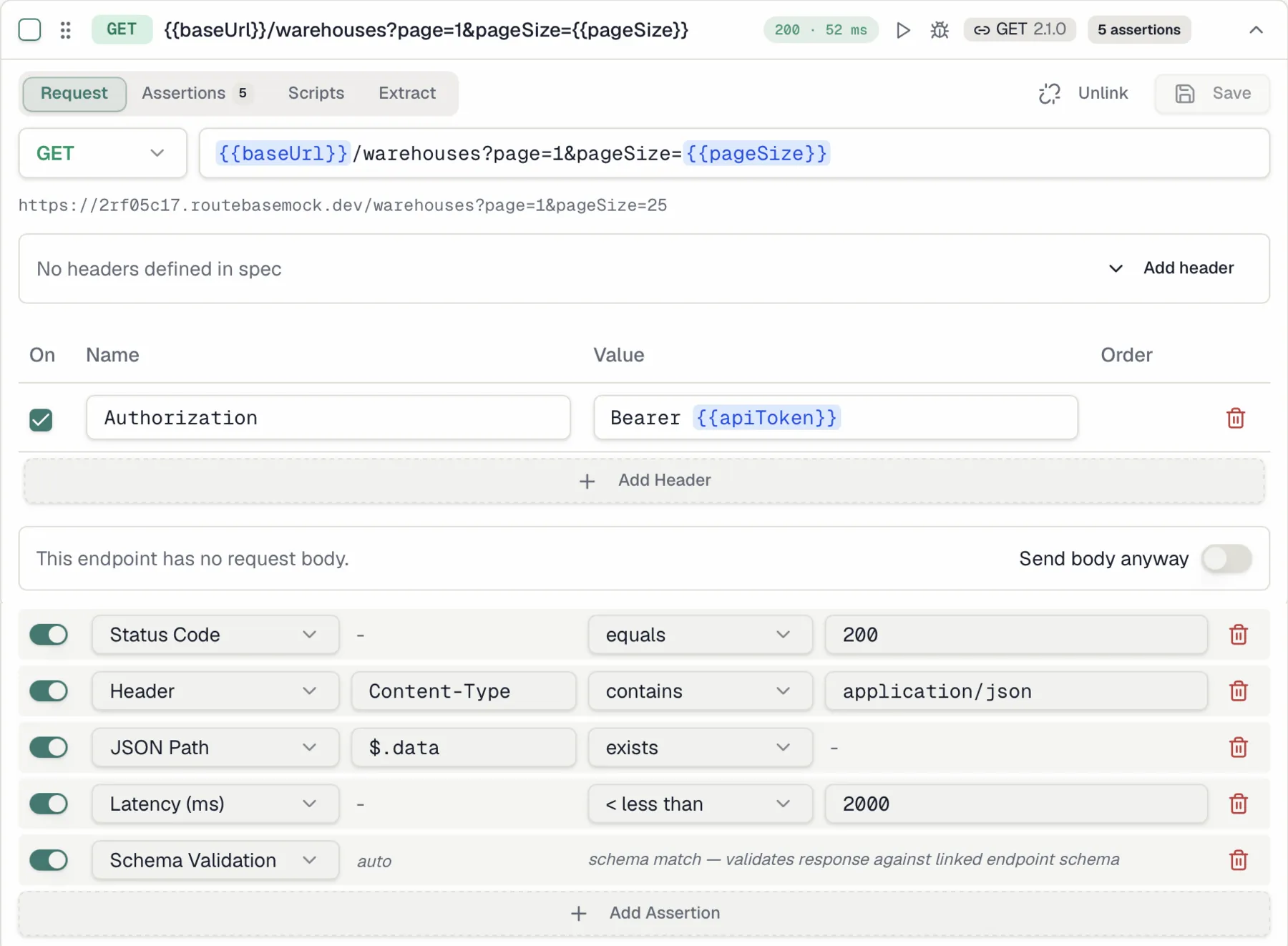The image size is (1288, 946).
Task: Edit the latency threshold value 2000
Action: coord(1016,804)
